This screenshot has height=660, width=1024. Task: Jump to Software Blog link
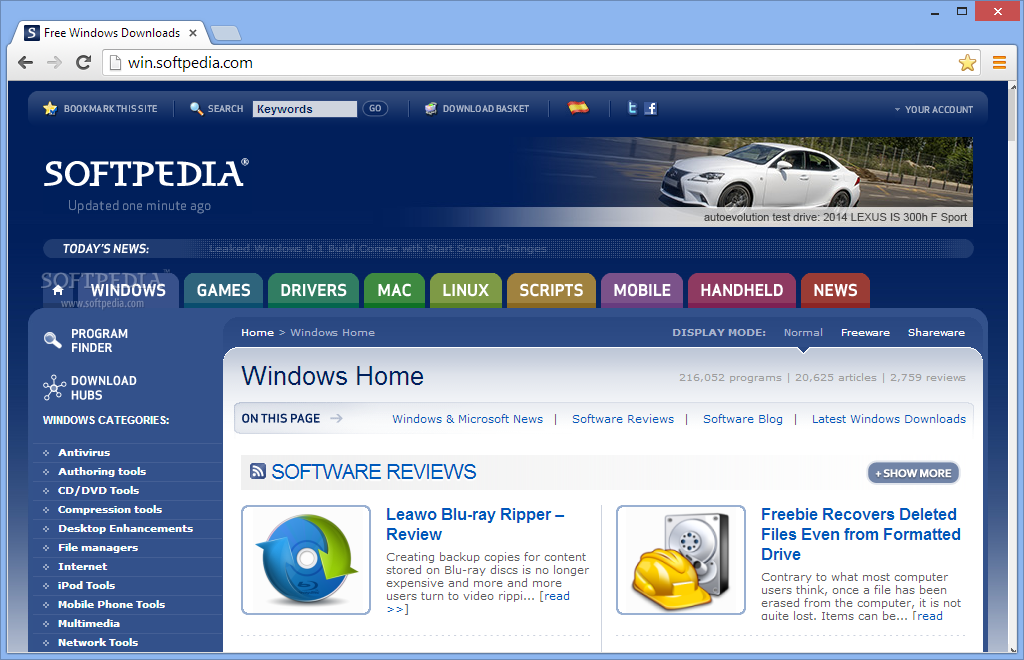coord(743,419)
